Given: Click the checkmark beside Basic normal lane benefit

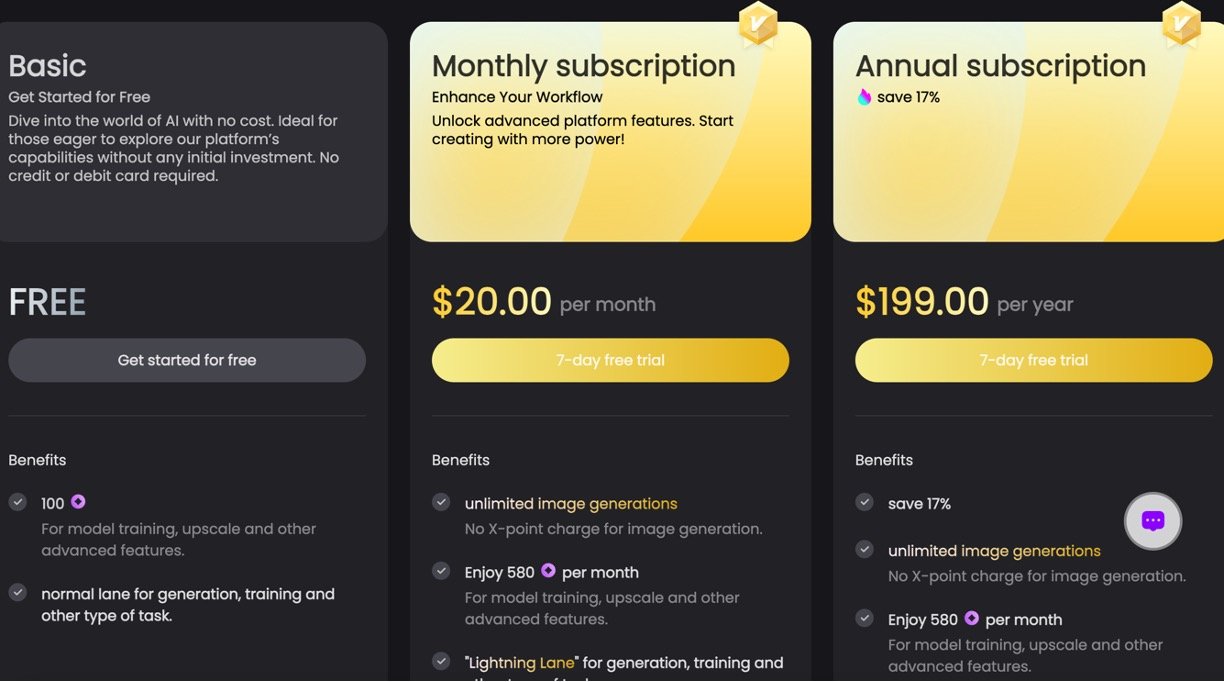Looking at the screenshot, I should 18,592.
